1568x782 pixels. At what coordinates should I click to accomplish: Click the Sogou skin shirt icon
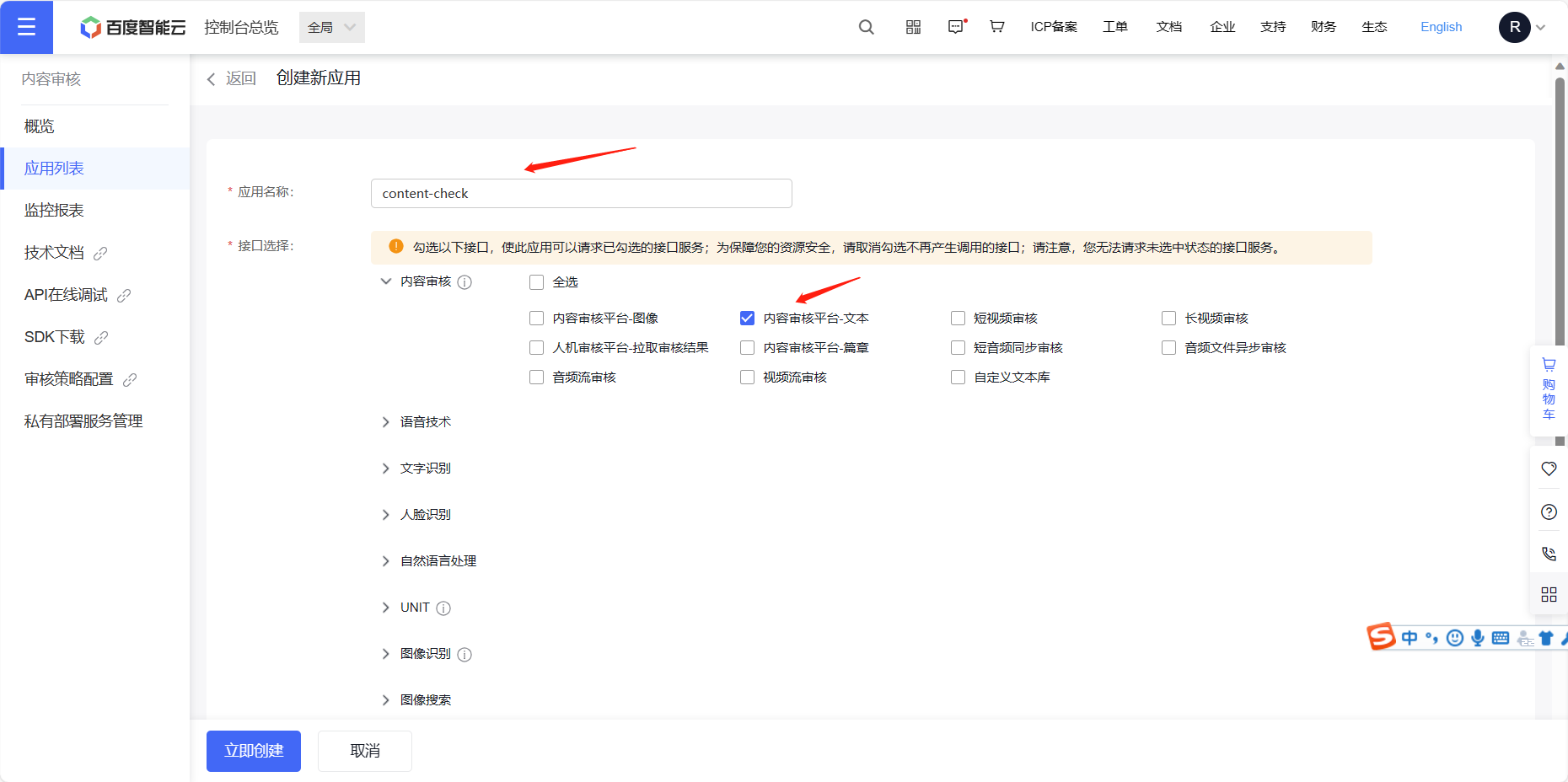coord(1546,638)
